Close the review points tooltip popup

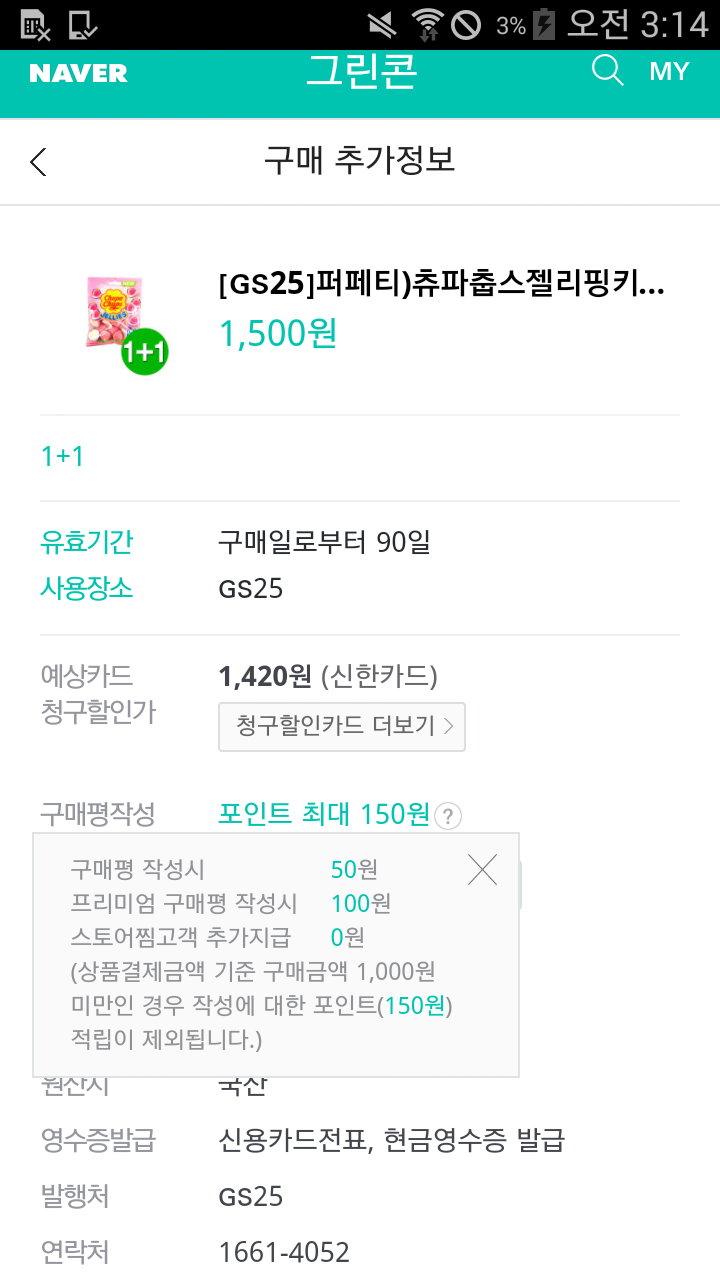(x=482, y=870)
